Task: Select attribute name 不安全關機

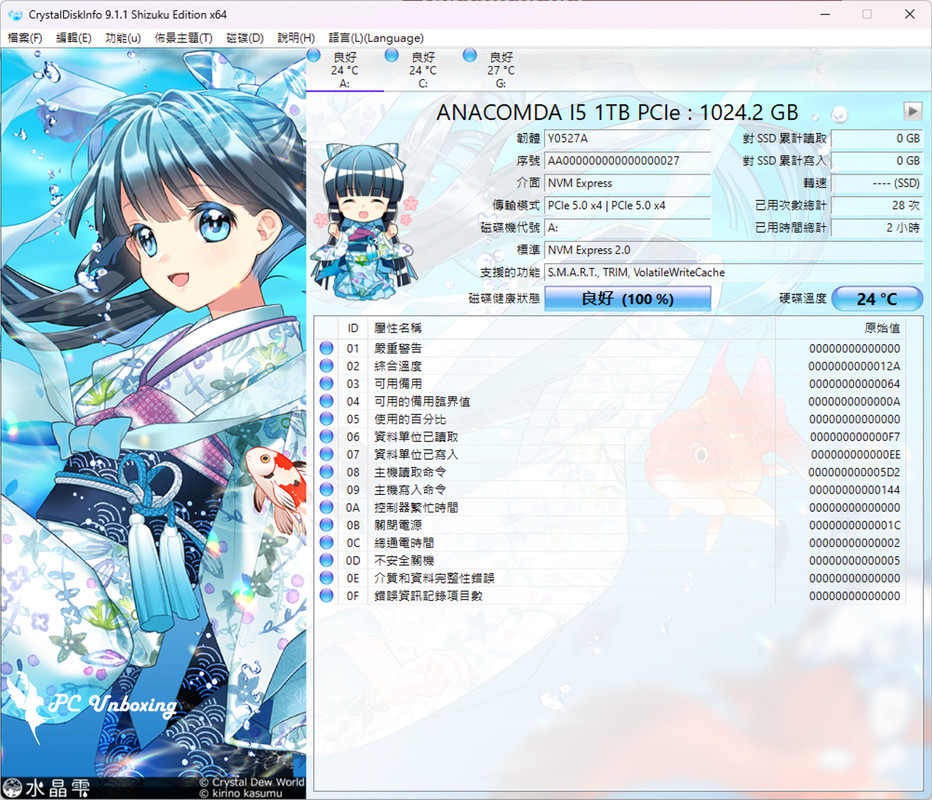Action: point(404,560)
